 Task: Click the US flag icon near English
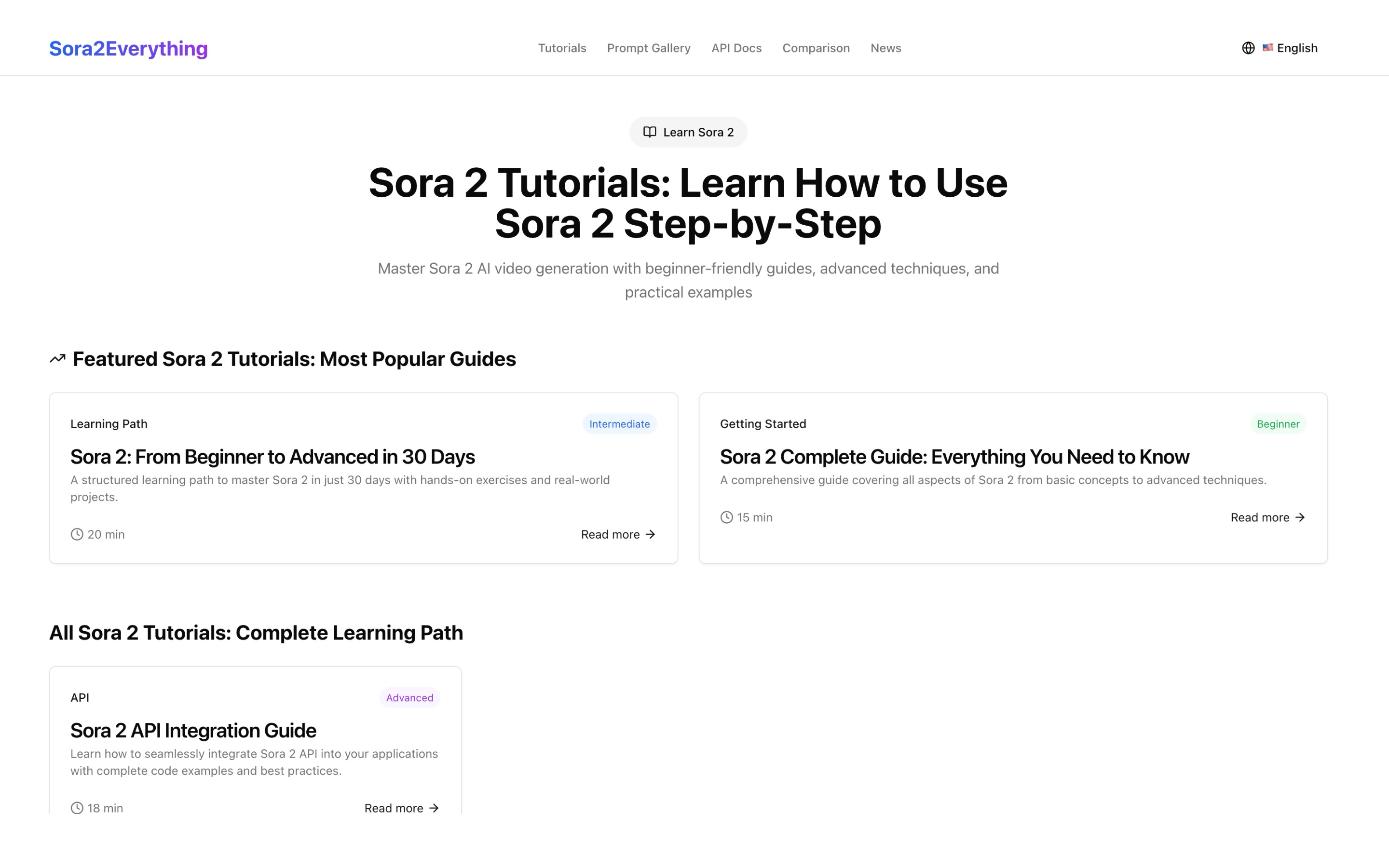click(1268, 48)
